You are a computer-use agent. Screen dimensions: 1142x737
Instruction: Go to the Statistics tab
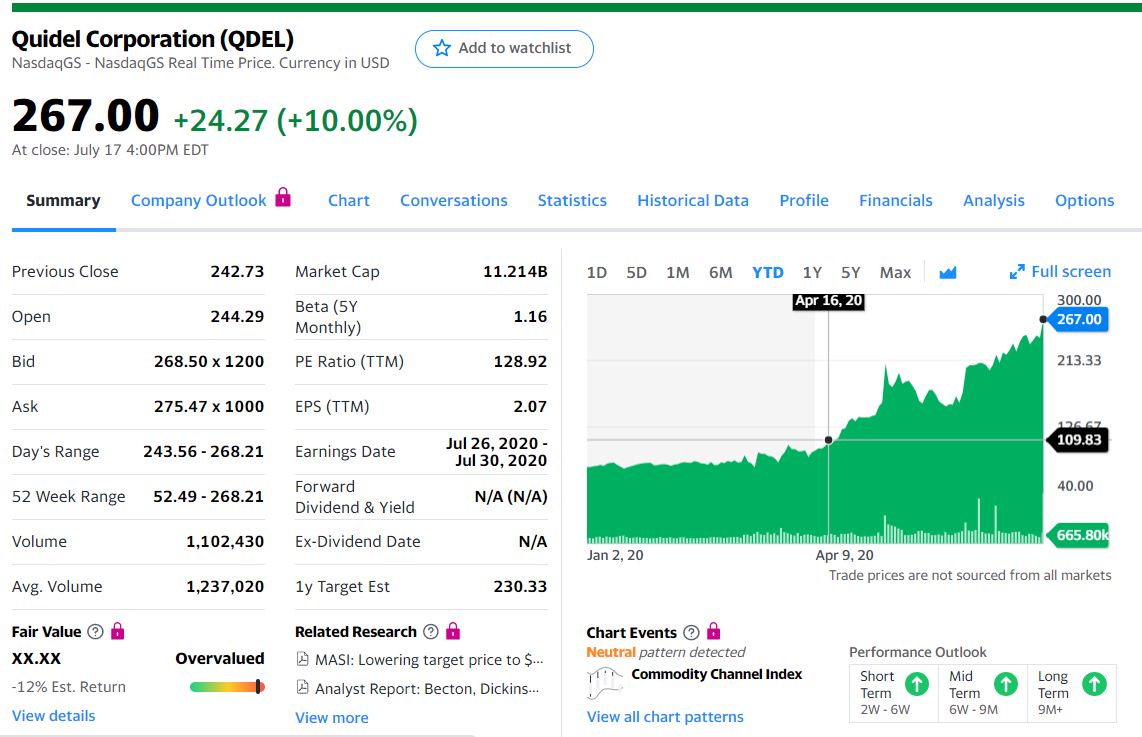pos(572,201)
